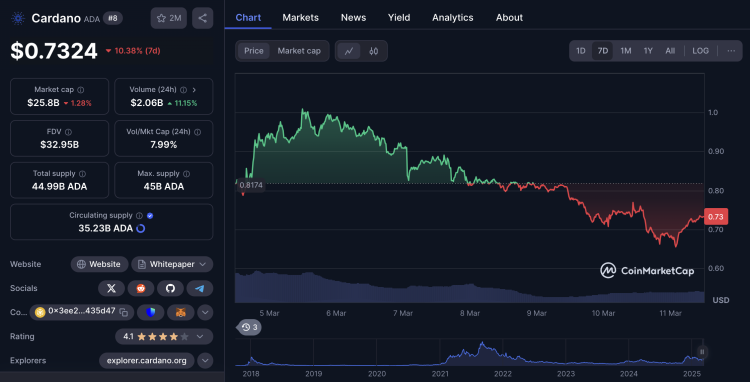The image size is (750, 382).
Task: Open the Markets tab
Action: (300, 18)
